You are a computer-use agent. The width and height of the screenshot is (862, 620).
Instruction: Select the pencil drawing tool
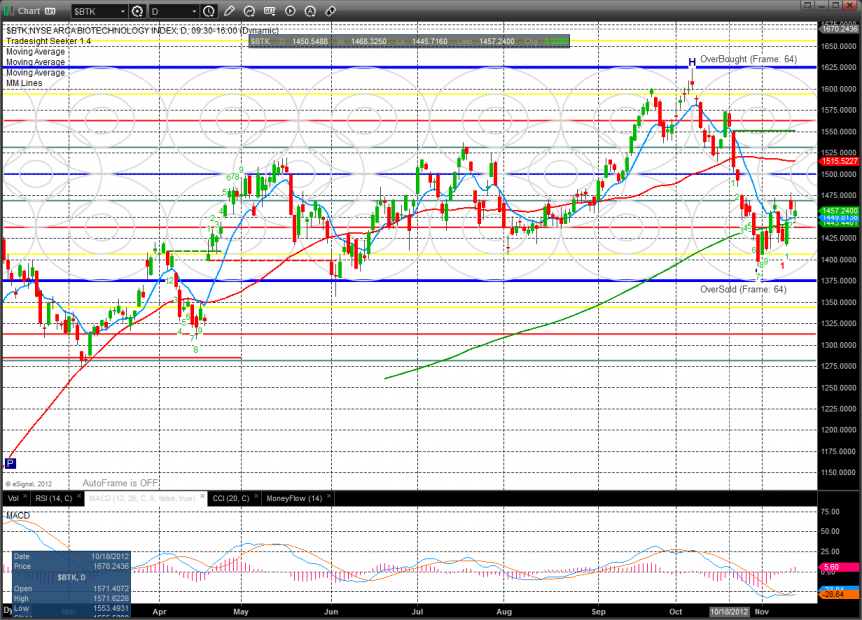click(x=229, y=11)
